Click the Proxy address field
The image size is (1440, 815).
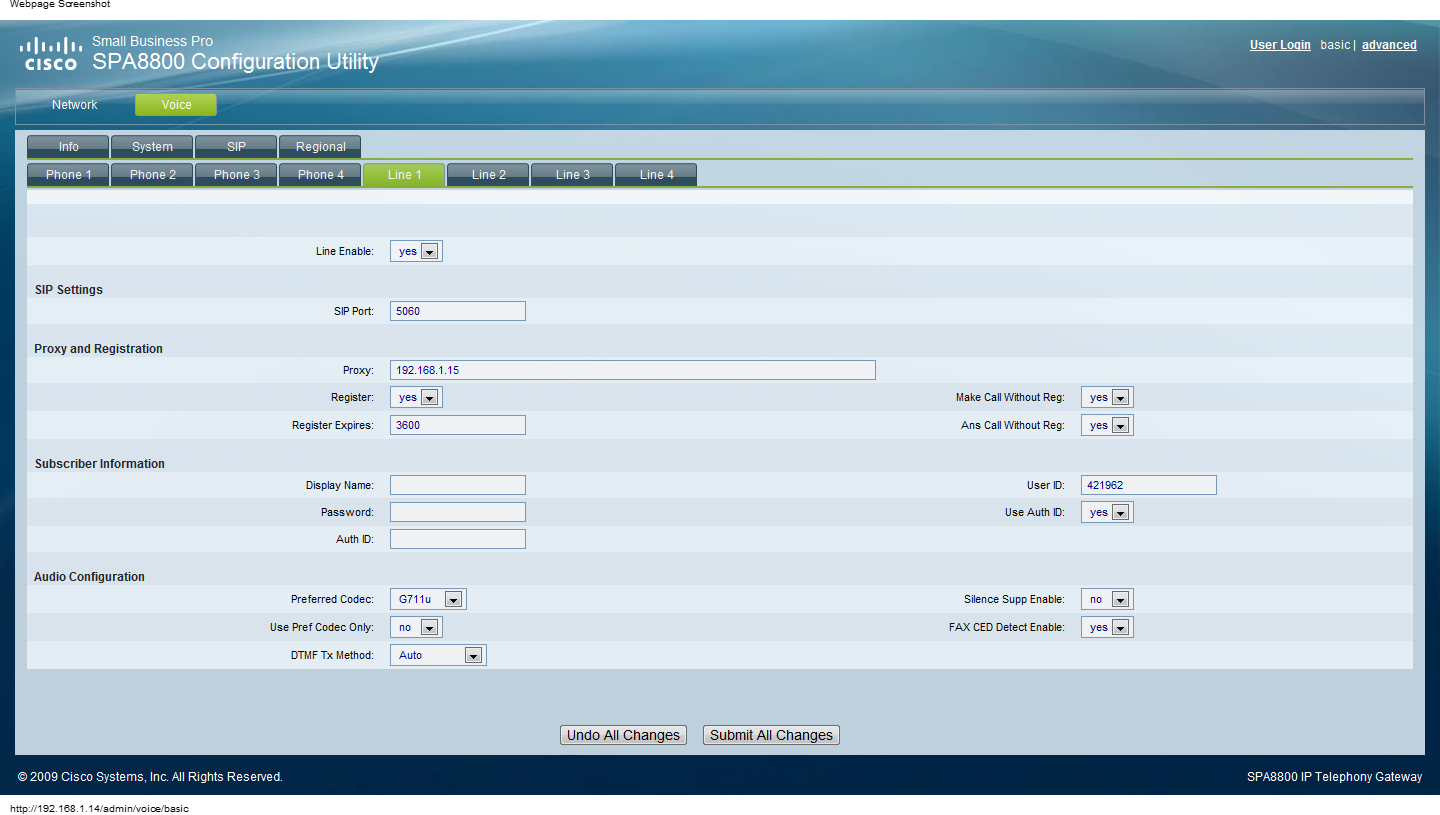tap(633, 370)
